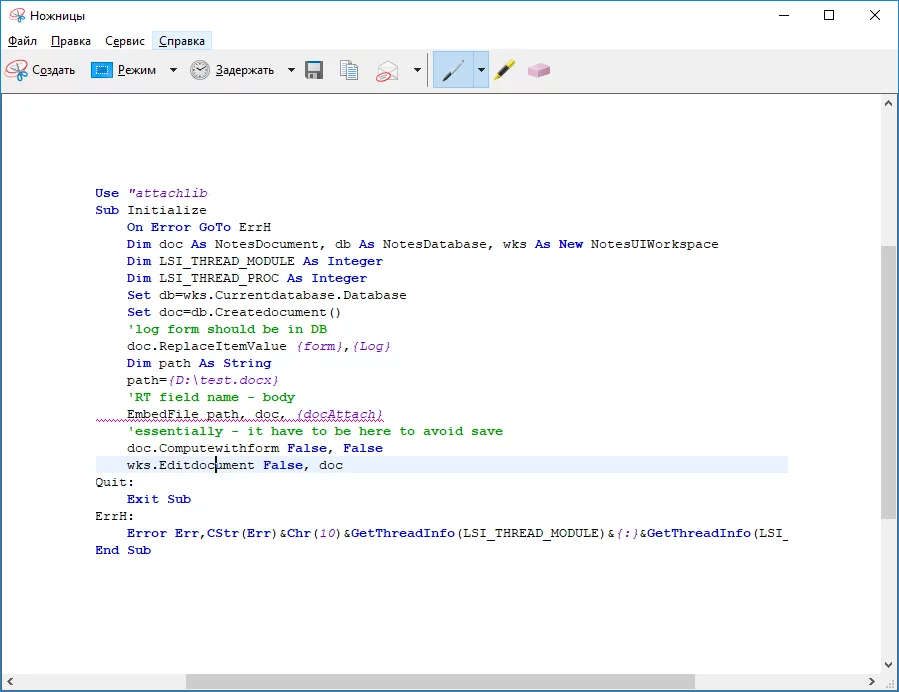Open the Файл menu
Screen dimensions: 899x692
tap(22, 41)
